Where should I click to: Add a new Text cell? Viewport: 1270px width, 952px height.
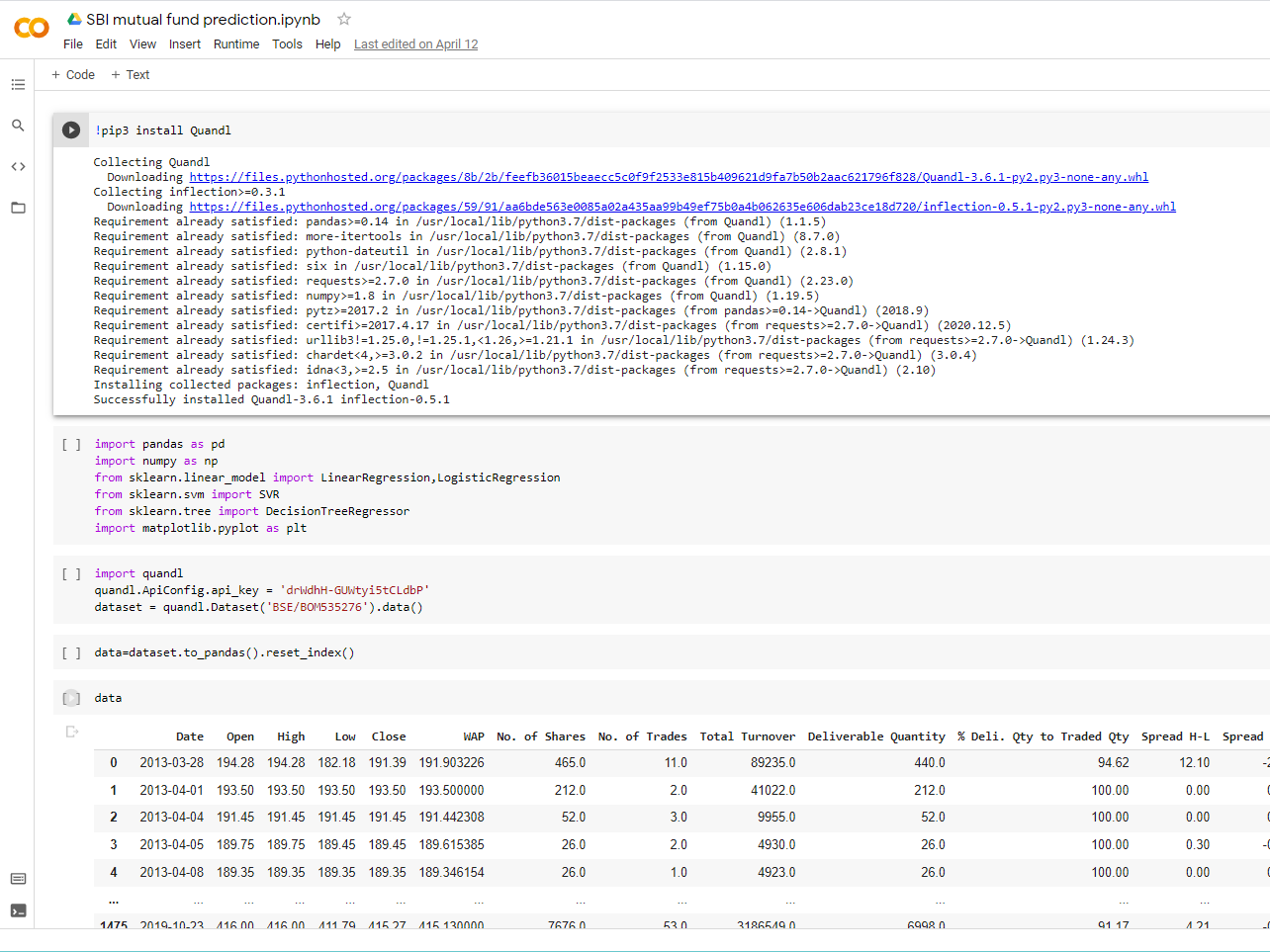130,75
